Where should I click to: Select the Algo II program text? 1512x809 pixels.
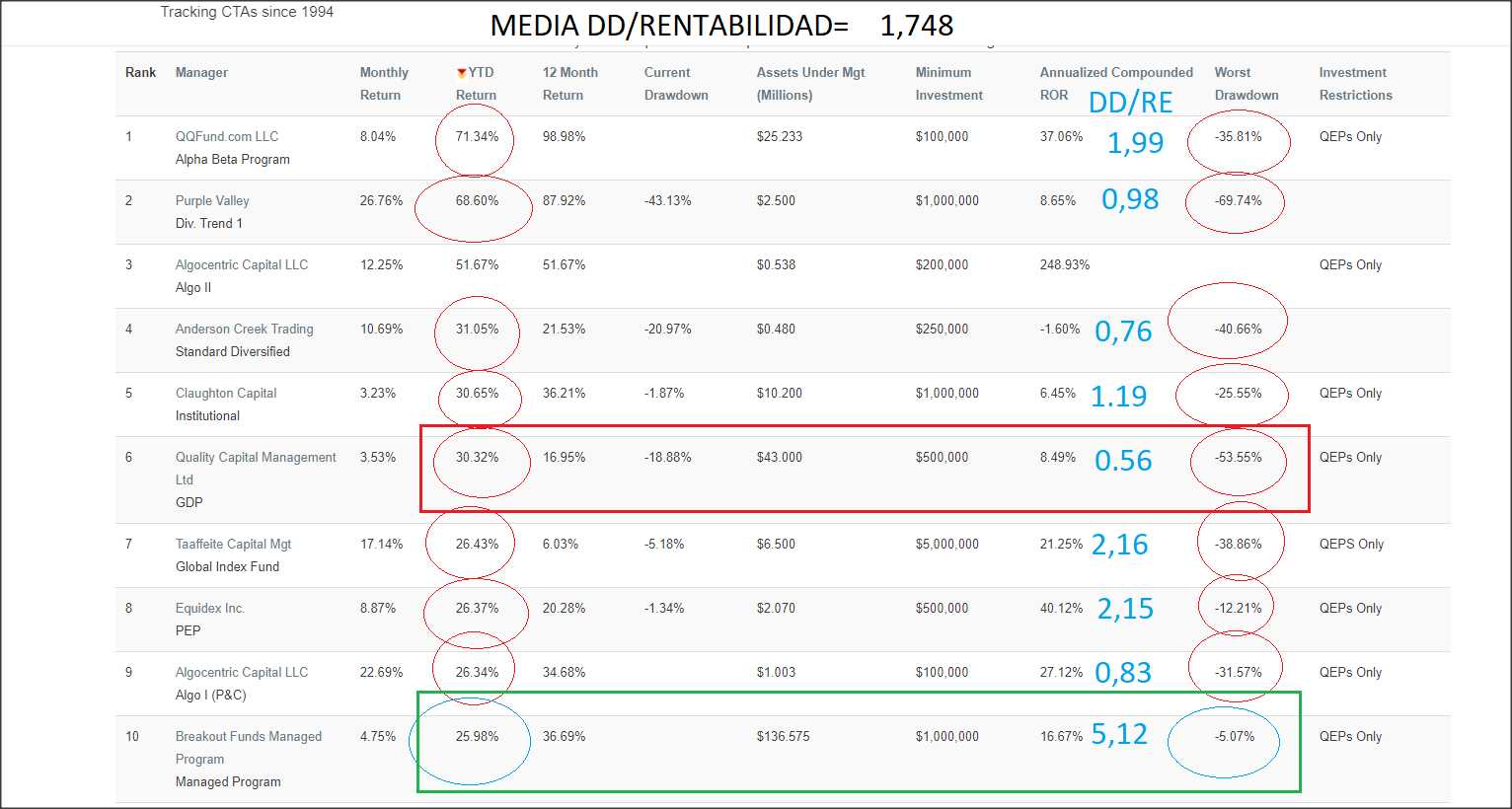coord(193,288)
